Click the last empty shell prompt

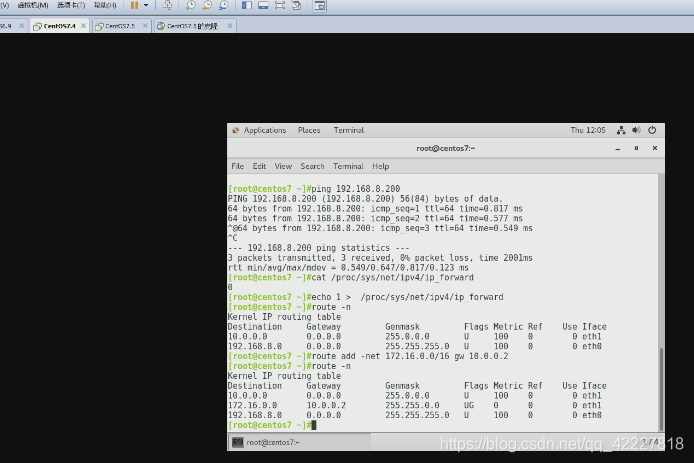click(x=272, y=425)
